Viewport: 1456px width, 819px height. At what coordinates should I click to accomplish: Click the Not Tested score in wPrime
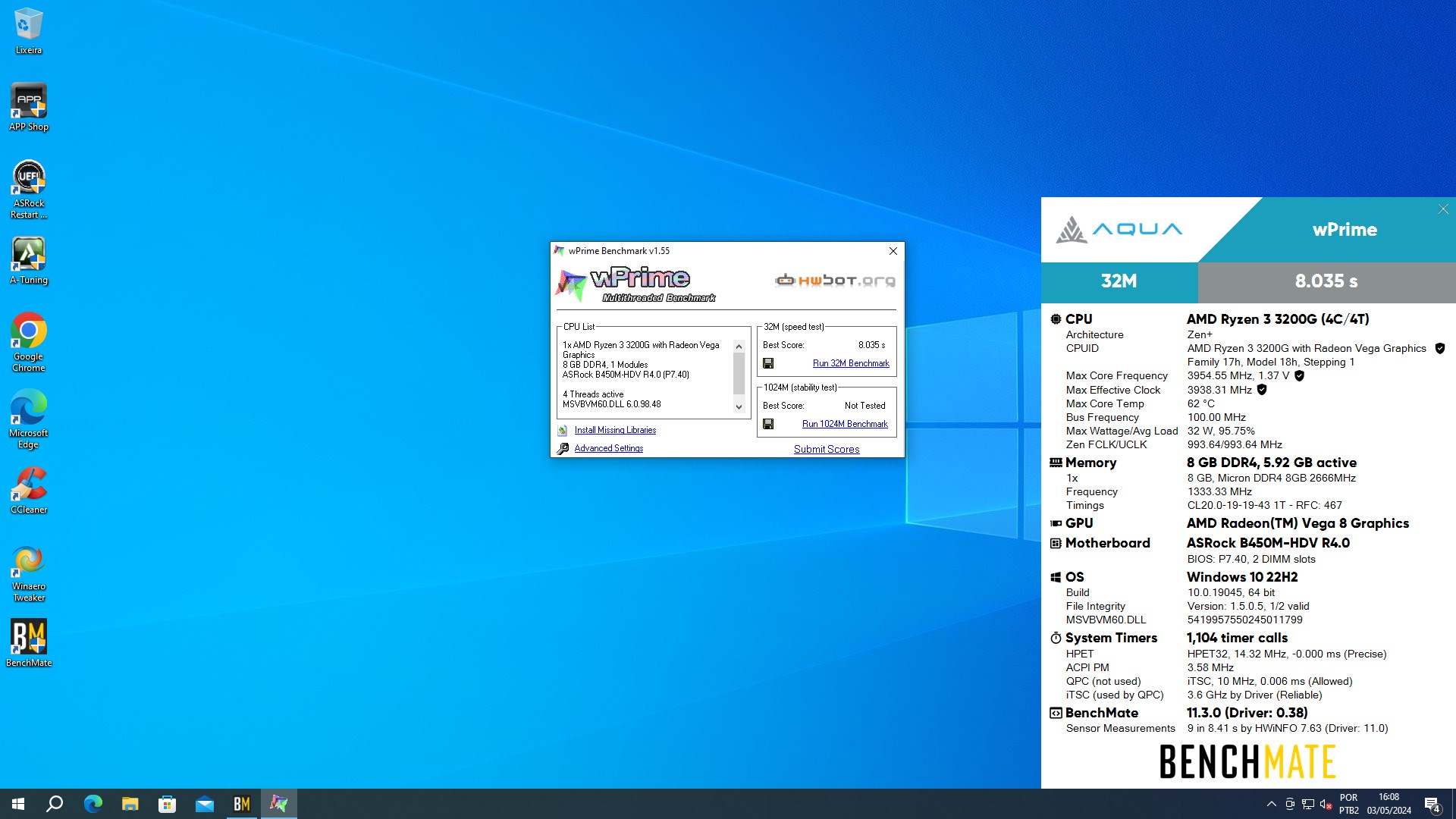click(x=864, y=406)
